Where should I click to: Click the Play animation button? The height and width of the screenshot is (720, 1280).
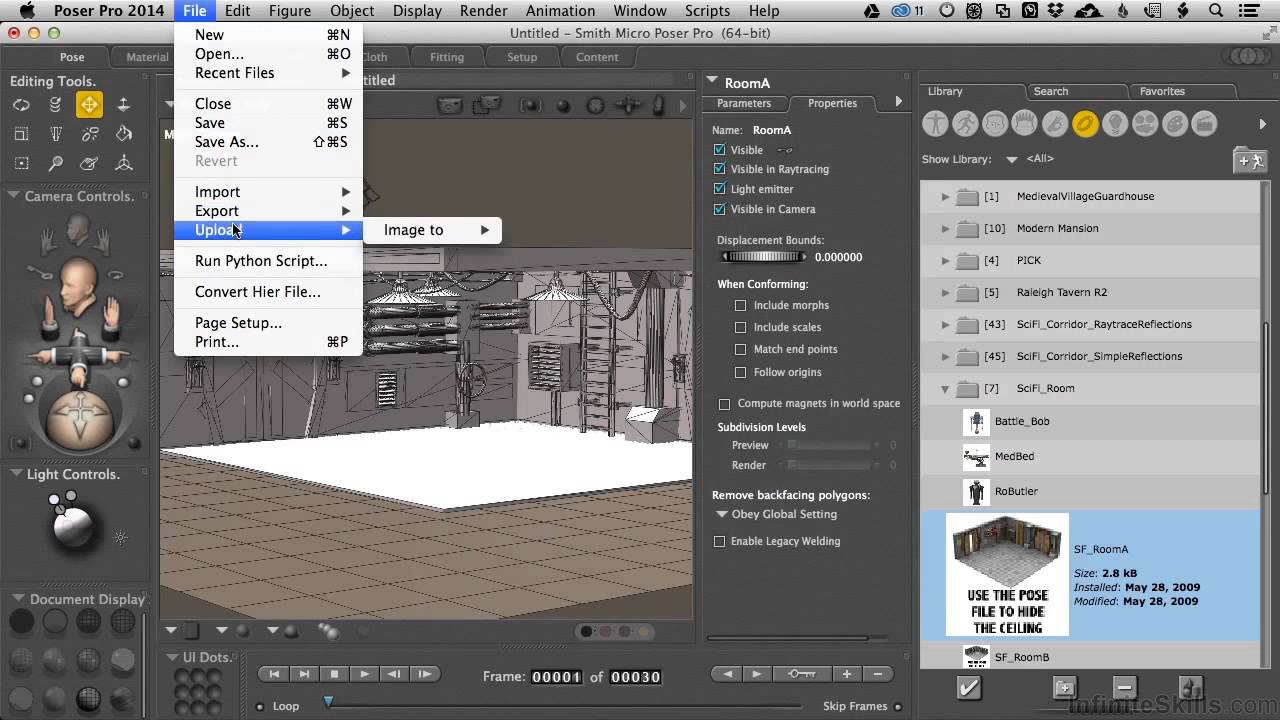[x=364, y=674]
